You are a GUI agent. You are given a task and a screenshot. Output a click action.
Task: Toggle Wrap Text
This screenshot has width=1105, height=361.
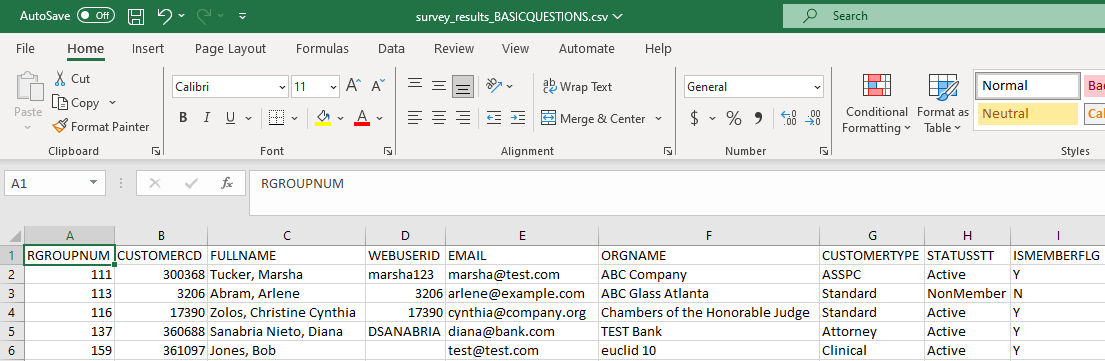pyautogui.click(x=577, y=87)
